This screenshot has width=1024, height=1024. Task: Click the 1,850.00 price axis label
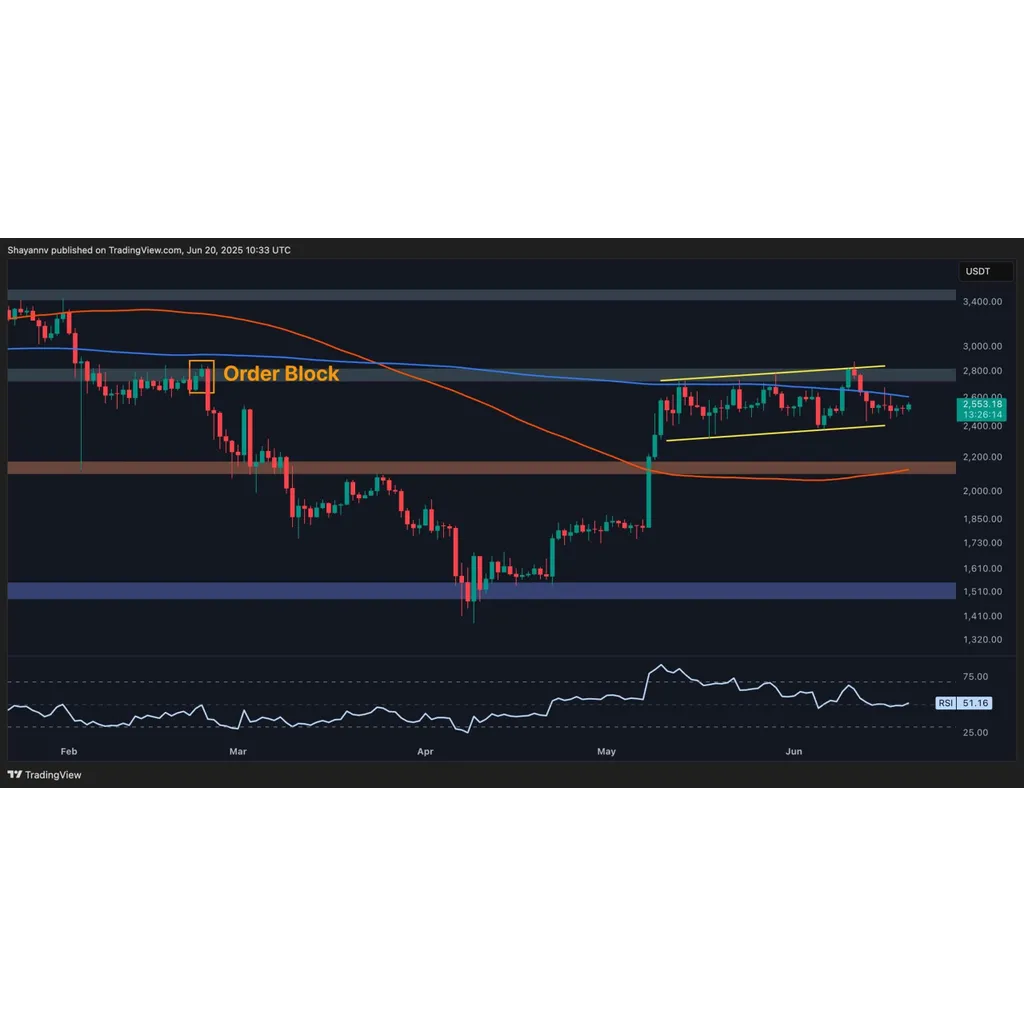[x=982, y=519]
